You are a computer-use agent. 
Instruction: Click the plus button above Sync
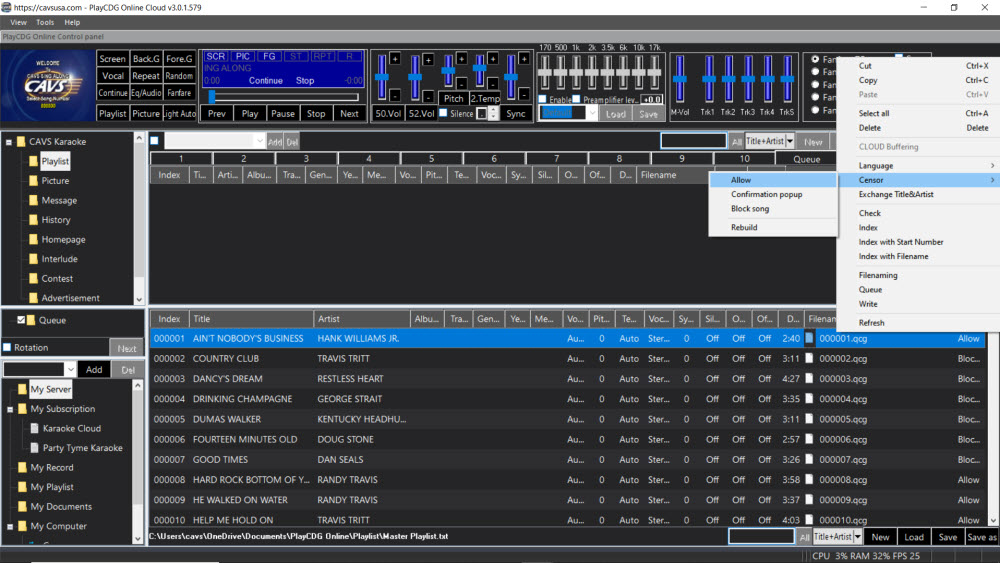click(524, 59)
